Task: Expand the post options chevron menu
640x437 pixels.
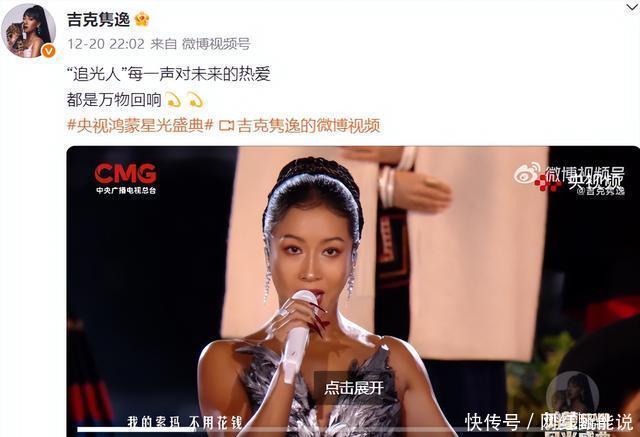Action: pos(632,7)
